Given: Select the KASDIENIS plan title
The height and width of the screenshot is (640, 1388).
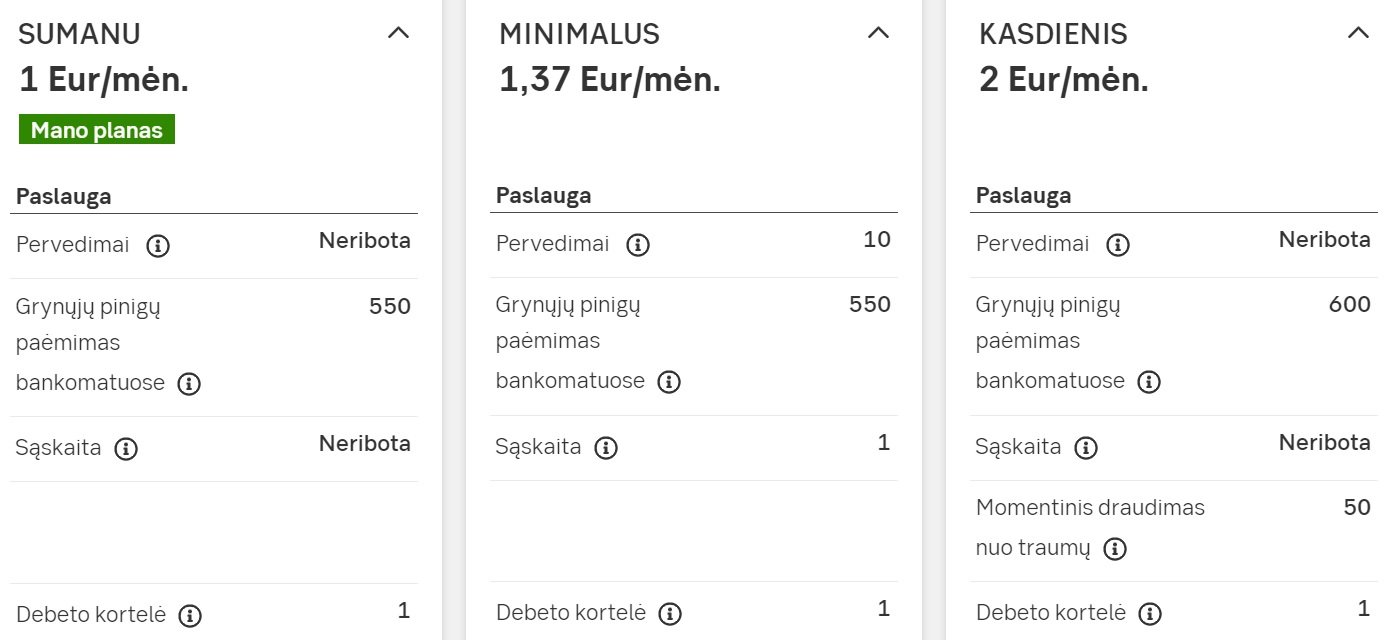Looking at the screenshot, I should click(x=1053, y=34).
